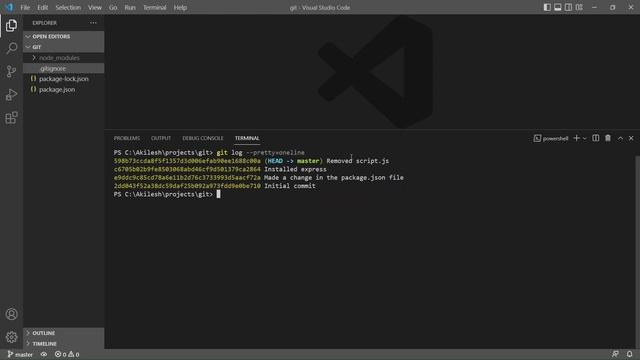The height and width of the screenshot is (360, 640).
Task: Open the Customize Layout icon
Action: [x=579, y=7]
